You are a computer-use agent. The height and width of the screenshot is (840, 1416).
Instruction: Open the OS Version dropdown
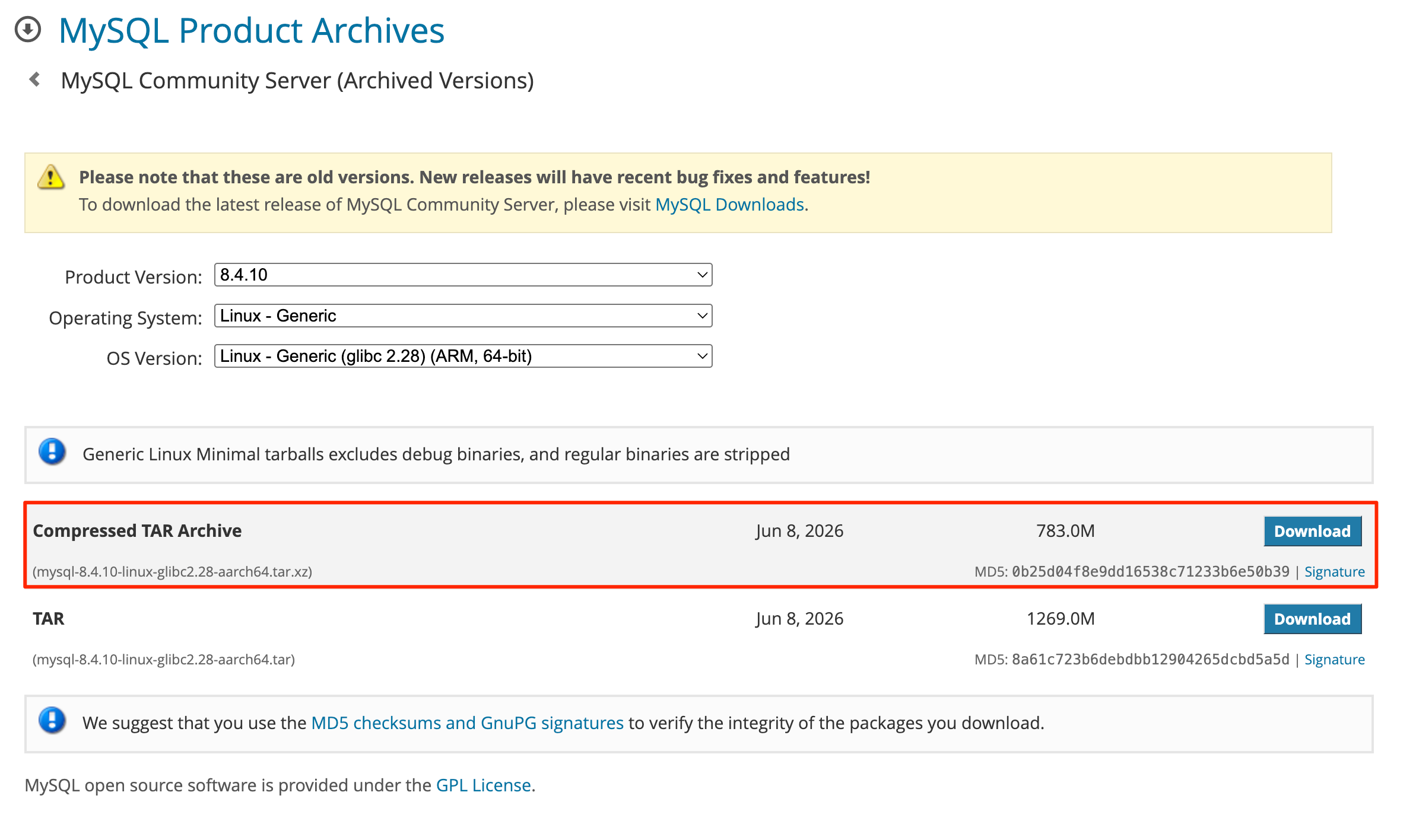click(x=463, y=356)
